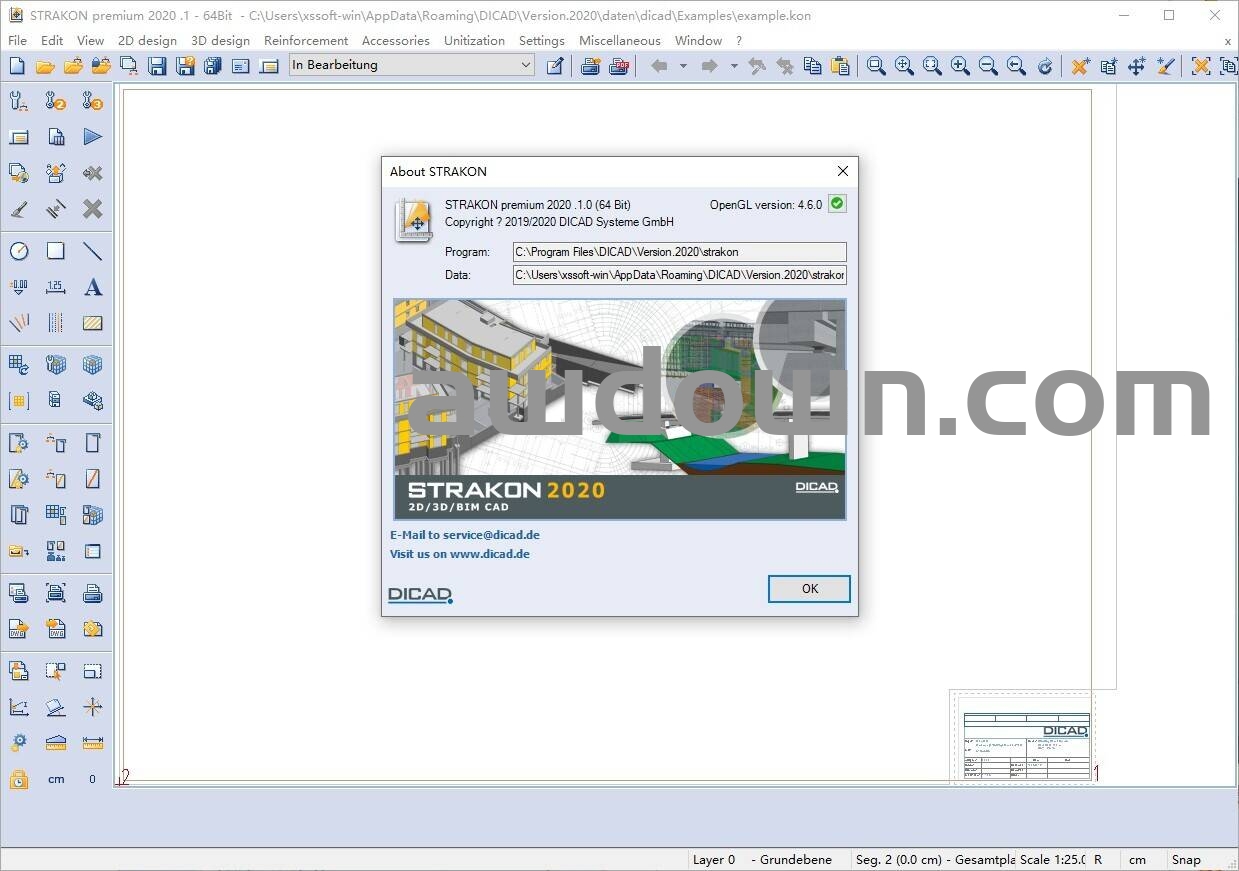Screen dimensions: 1239x871
Task: Select the diagonal line drawing tool
Action: [x=93, y=251]
